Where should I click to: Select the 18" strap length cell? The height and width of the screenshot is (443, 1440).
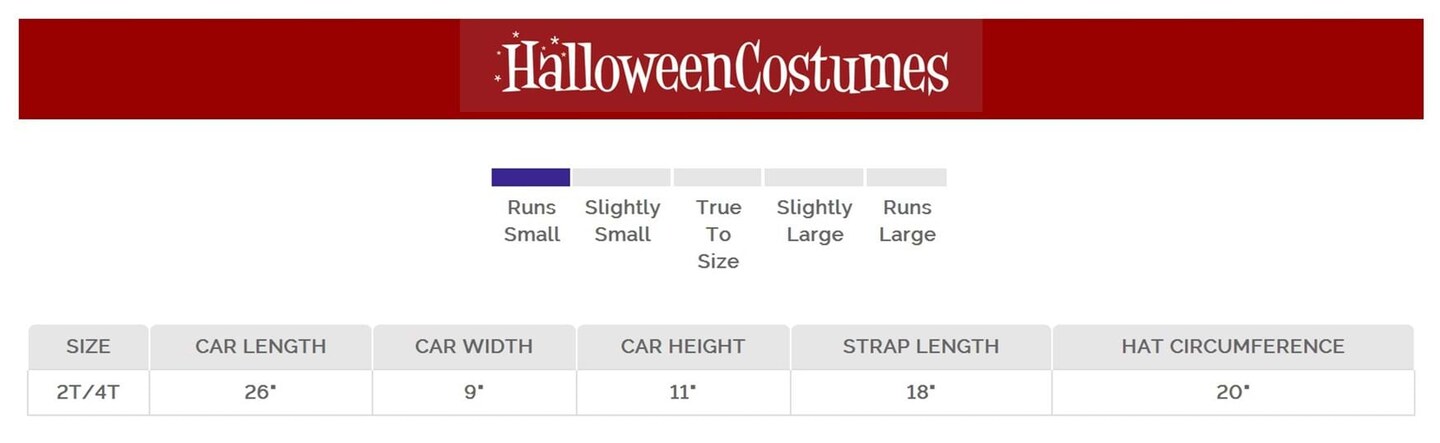(x=920, y=392)
